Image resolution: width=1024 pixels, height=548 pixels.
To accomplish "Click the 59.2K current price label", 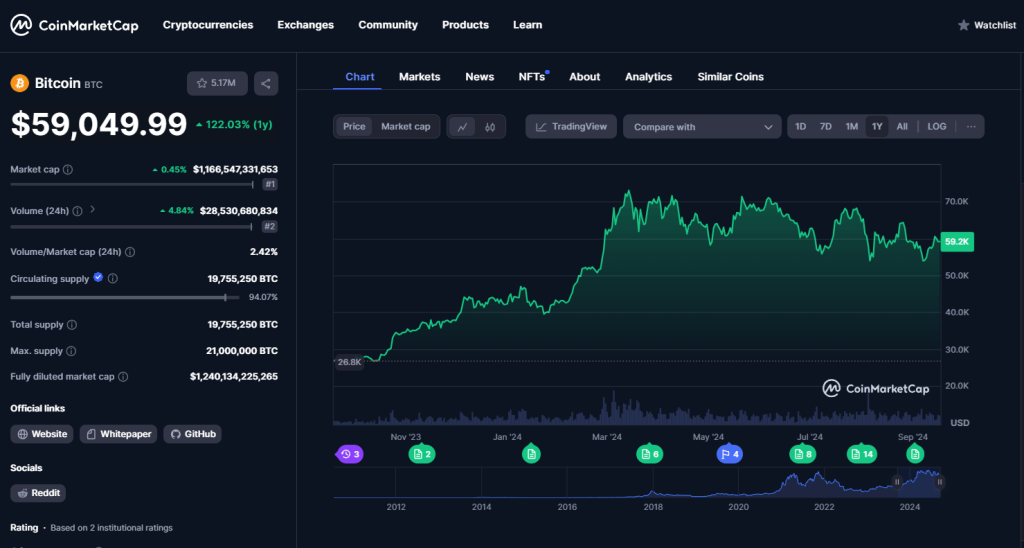I will tap(957, 242).
